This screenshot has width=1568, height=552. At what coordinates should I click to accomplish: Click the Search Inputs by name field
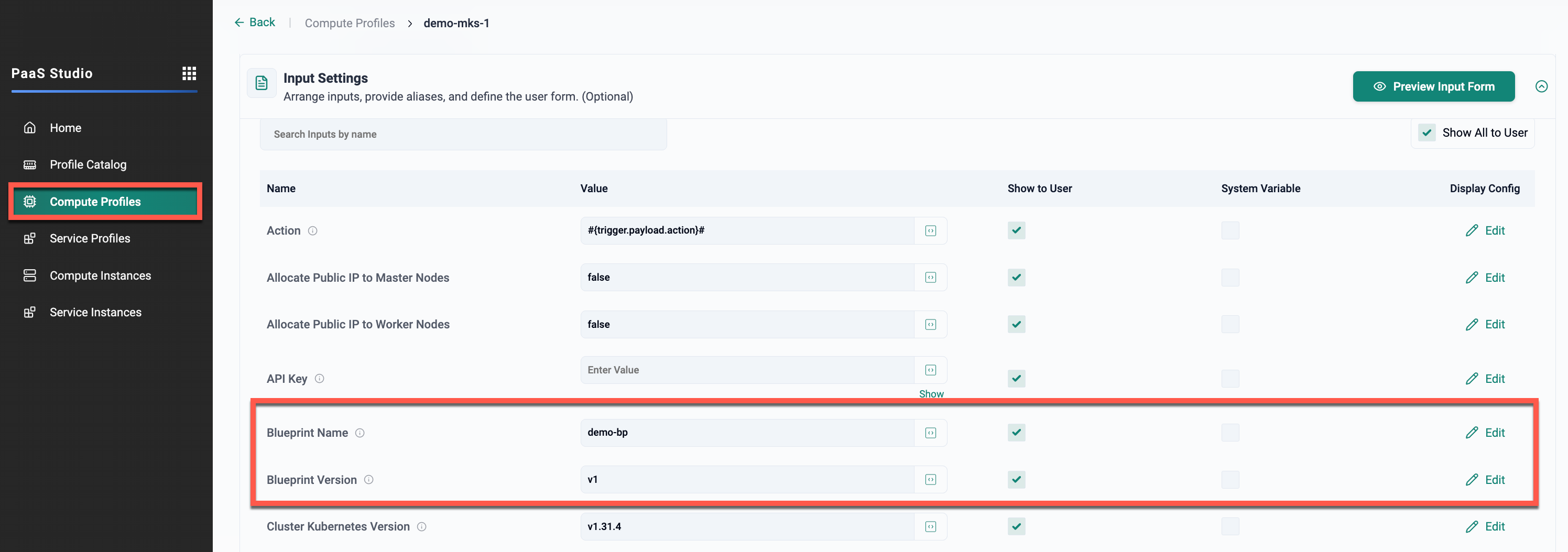pos(463,134)
